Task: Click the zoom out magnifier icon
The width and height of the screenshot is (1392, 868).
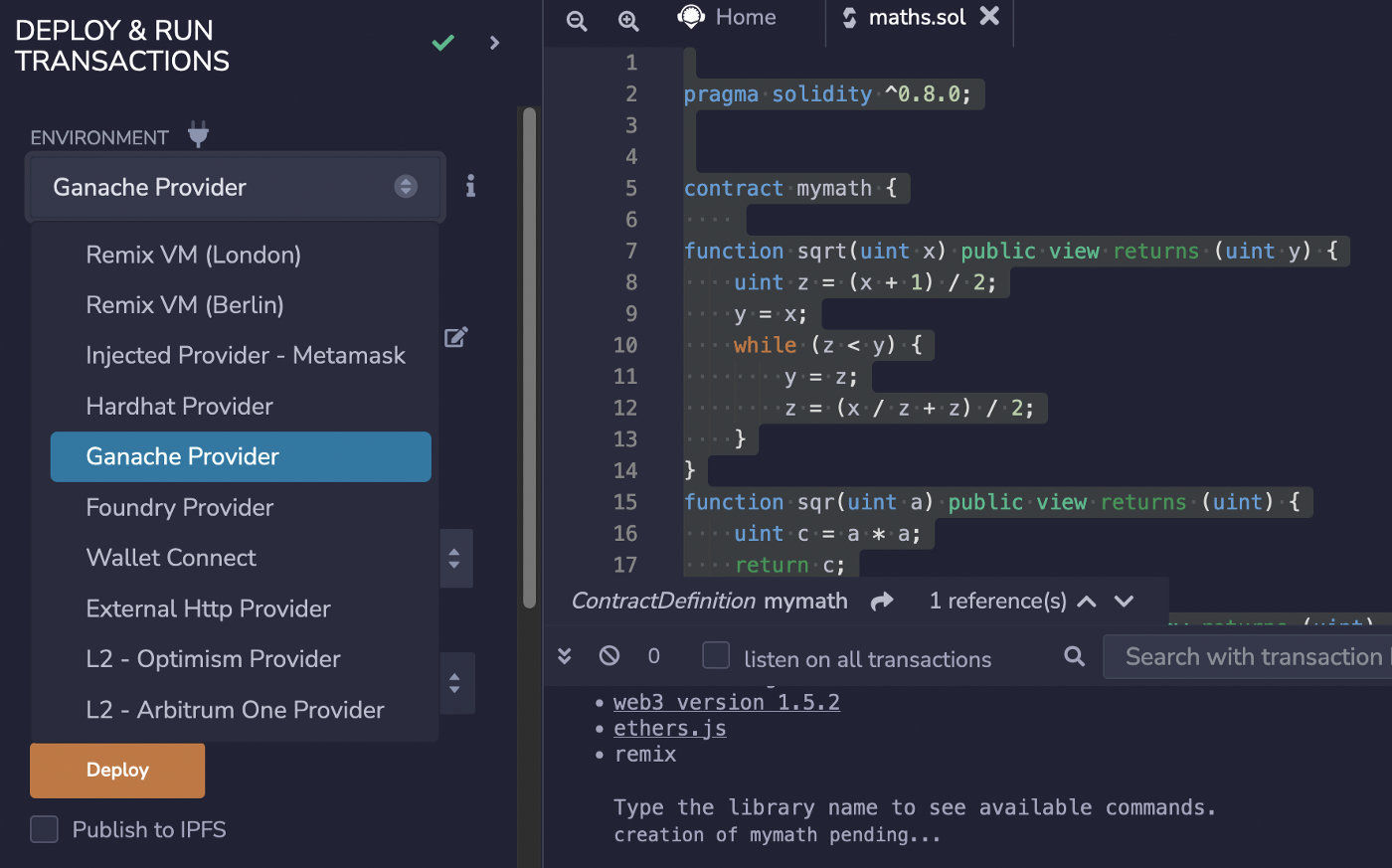Action: (577, 20)
